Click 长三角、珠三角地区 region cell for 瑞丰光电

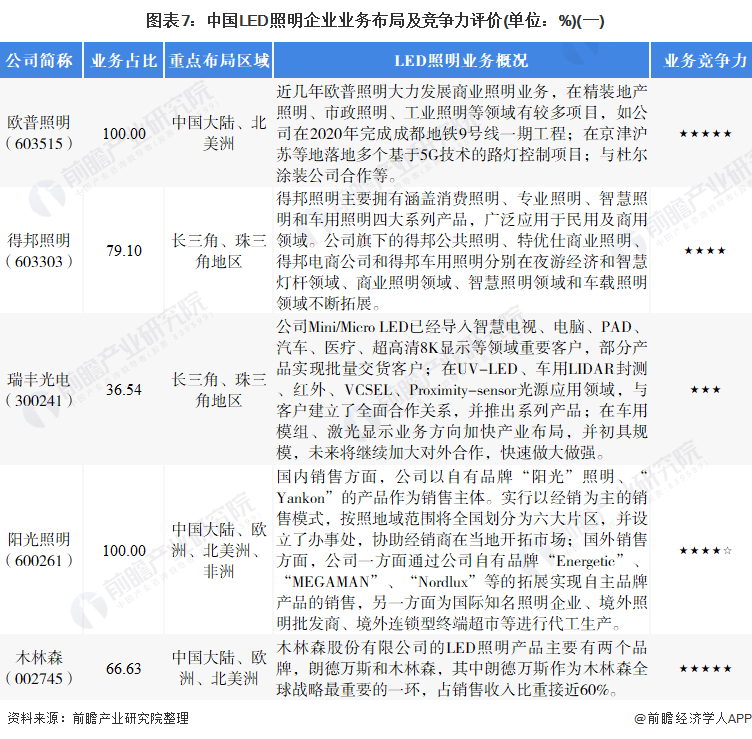[x=219, y=390]
